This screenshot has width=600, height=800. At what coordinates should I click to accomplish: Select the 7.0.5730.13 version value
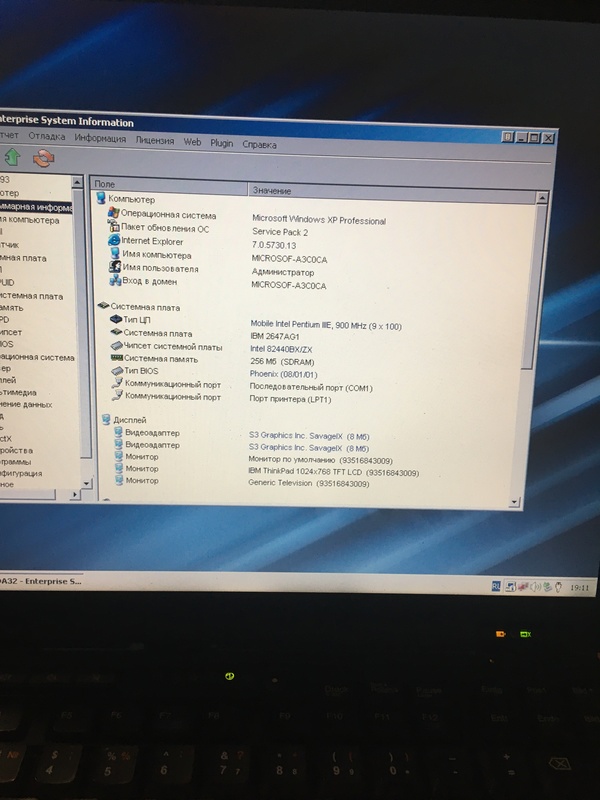(x=274, y=245)
